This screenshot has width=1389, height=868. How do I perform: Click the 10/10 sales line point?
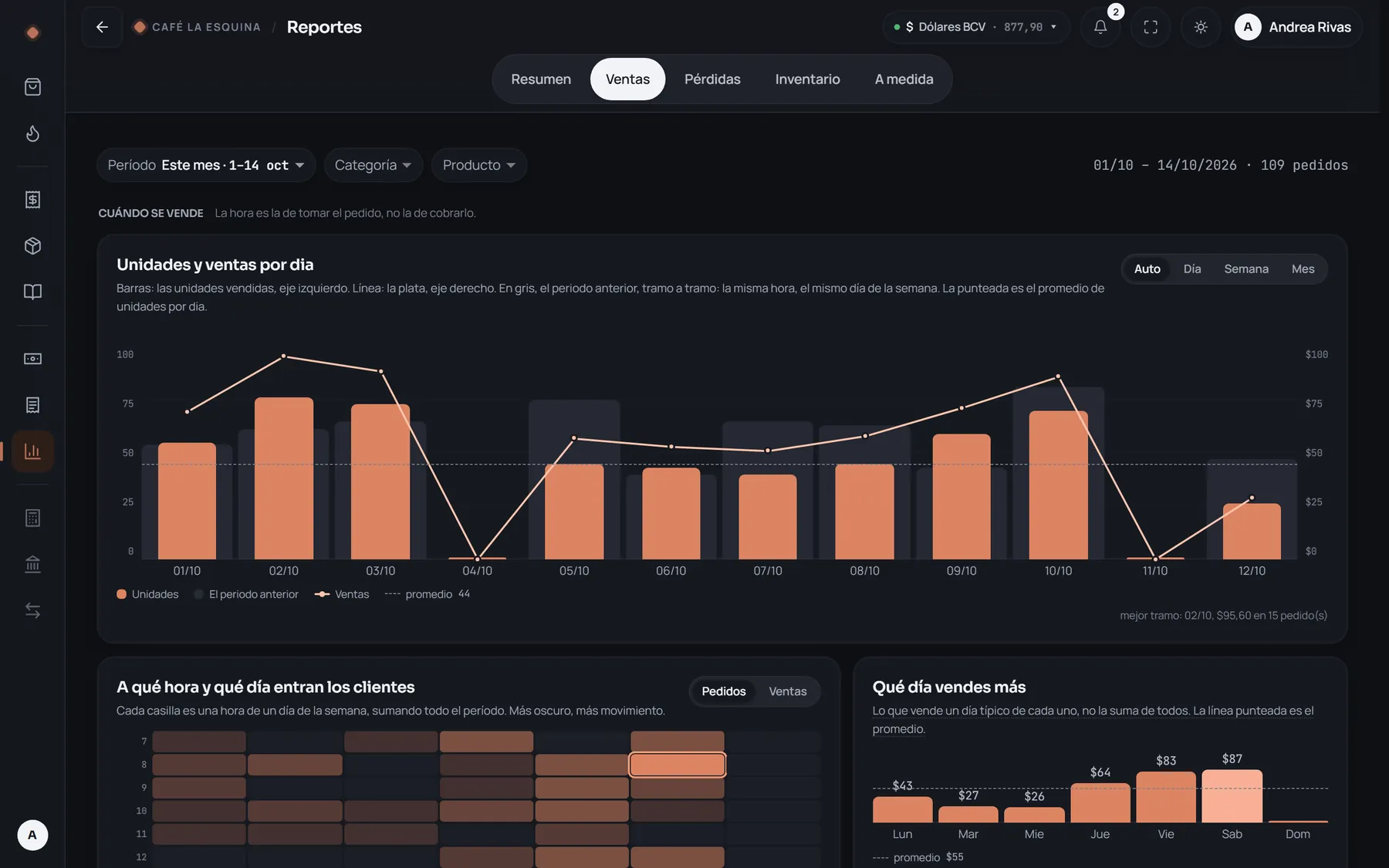1058,377
